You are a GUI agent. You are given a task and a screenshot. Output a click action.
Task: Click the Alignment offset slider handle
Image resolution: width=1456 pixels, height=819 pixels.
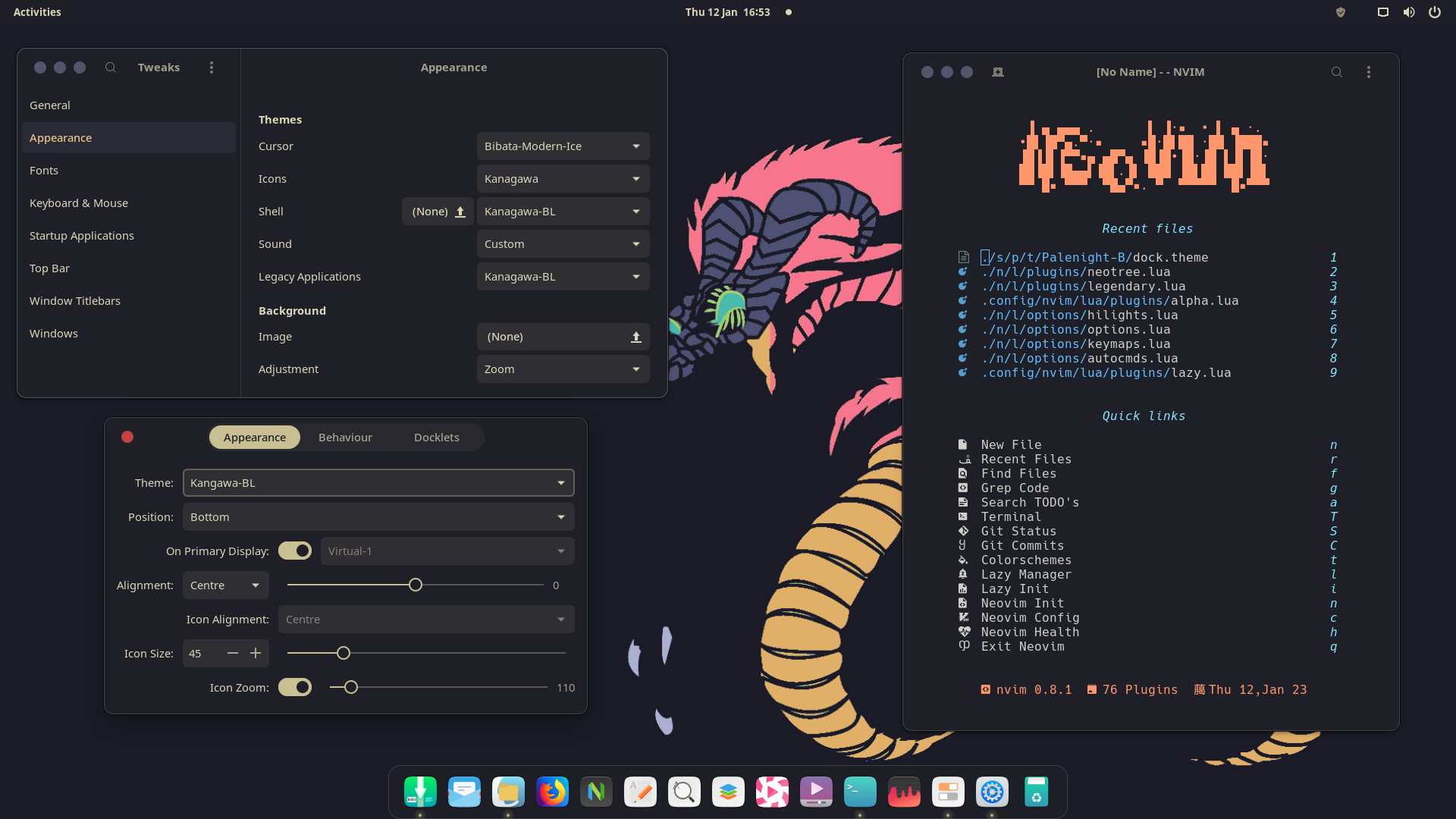click(416, 585)
